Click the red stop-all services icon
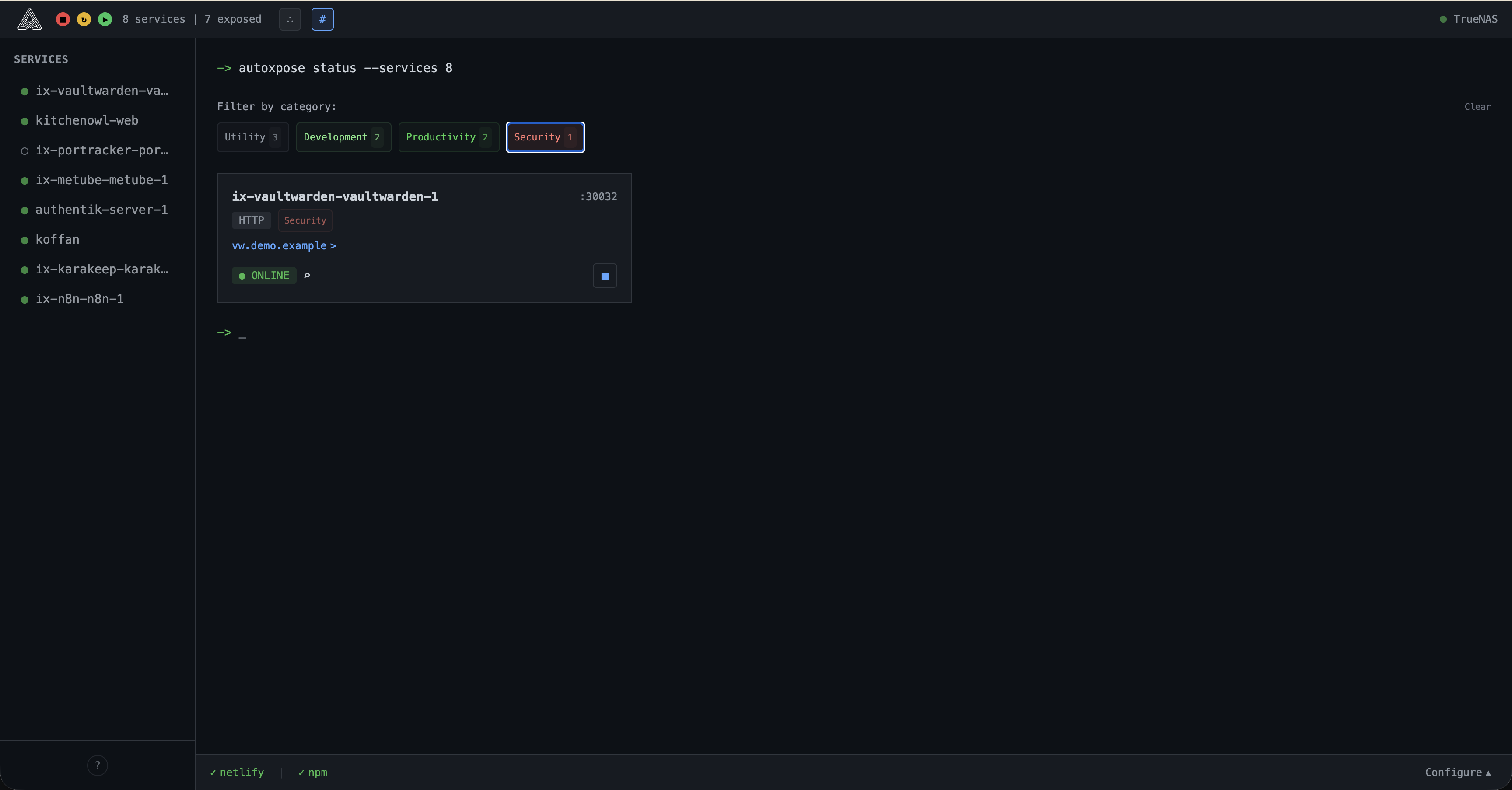 pos(63,19)
